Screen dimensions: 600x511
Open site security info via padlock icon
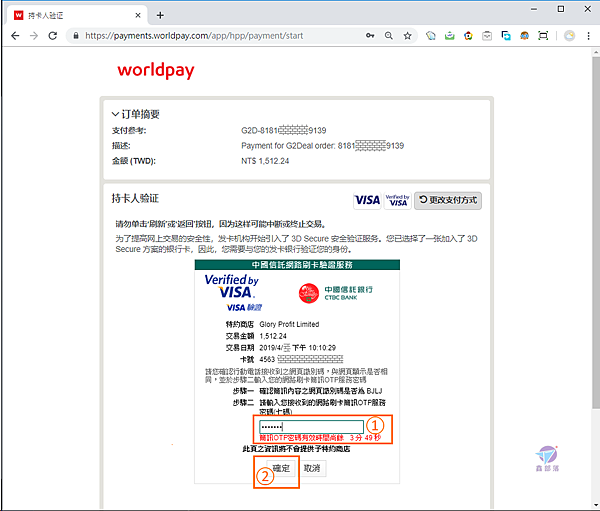(x=76, y=36)
